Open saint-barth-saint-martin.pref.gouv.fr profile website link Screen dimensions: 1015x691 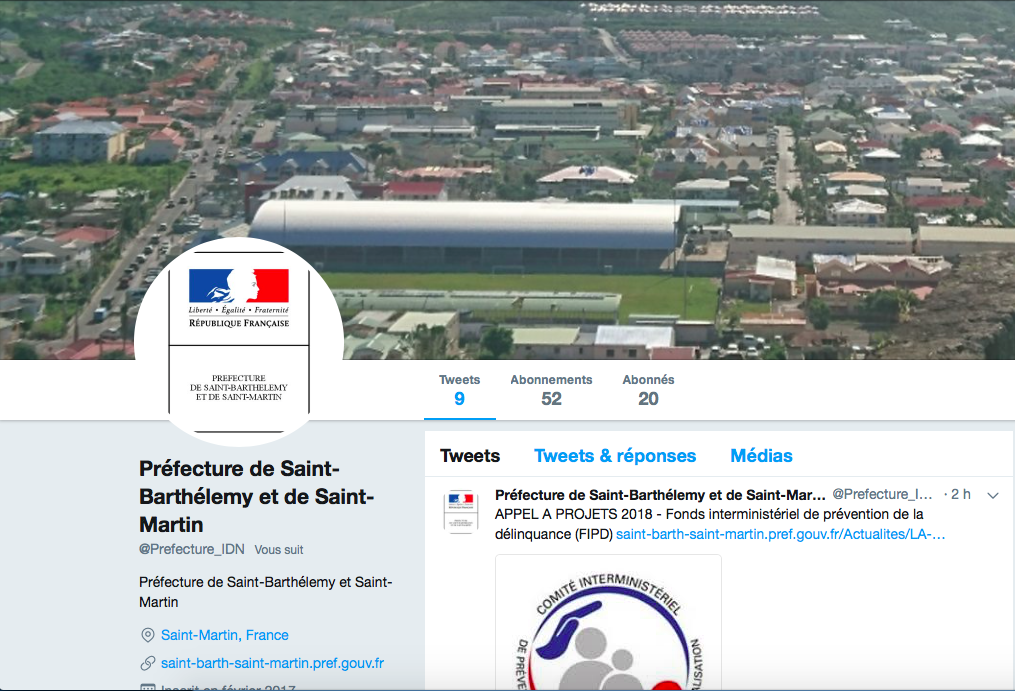click(x=273, y=663)
